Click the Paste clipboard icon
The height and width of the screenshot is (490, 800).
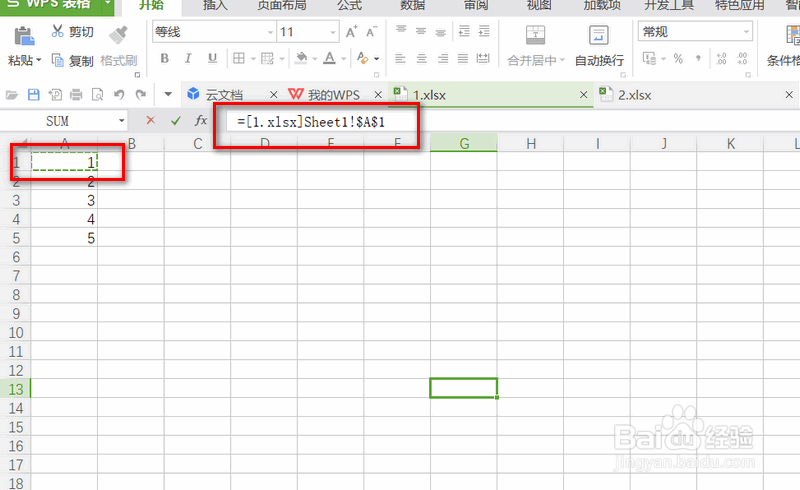pos(24,36)
